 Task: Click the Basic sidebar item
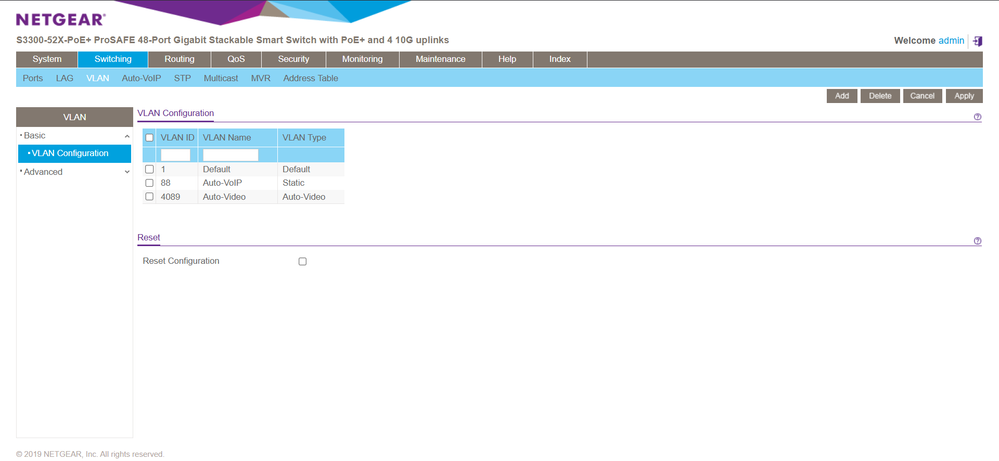click(x=34, y=136)
